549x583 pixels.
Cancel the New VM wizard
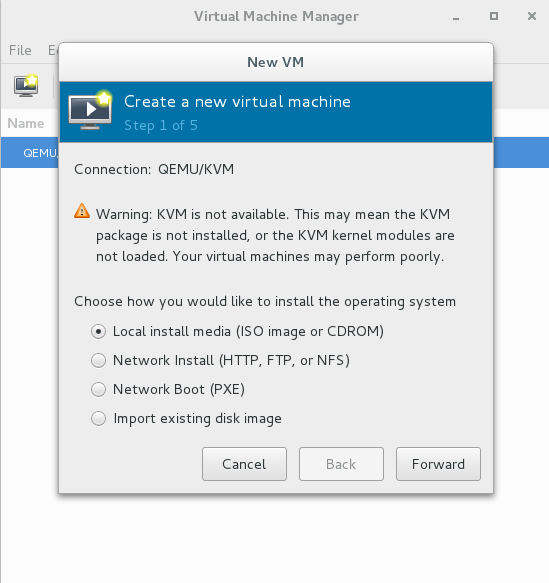point(244,464)
